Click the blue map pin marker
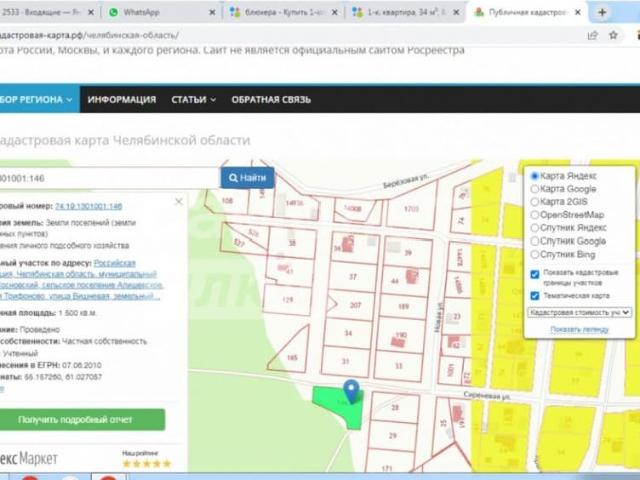640x480 pixels. (350, 389)
